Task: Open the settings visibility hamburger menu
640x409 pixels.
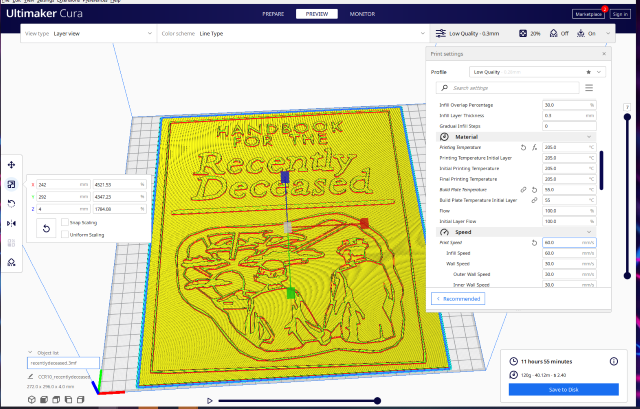Action: [589, 88]
